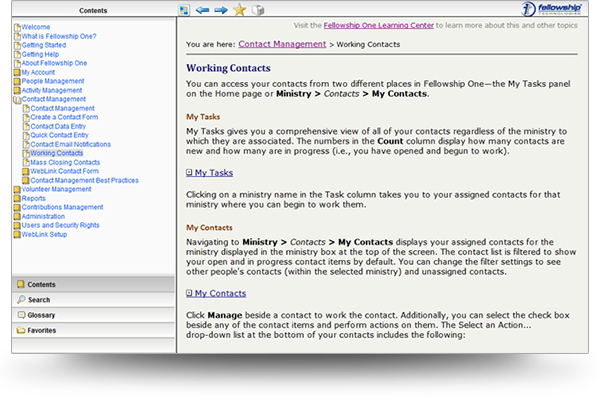
Task: Click the book icon beside Activity Management
Action: pos(17,90)
